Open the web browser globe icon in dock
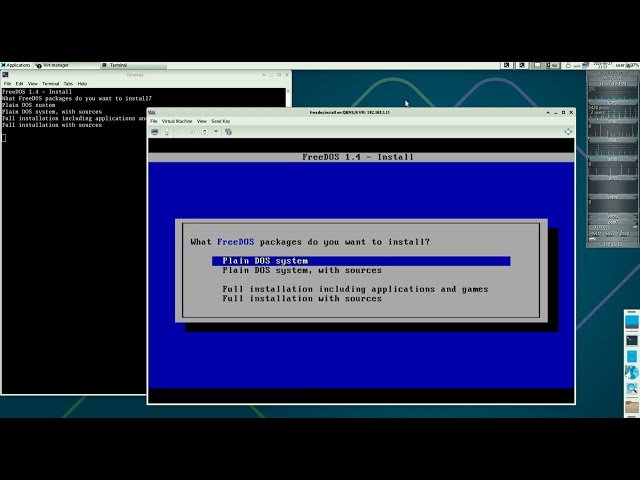 tap(631, 372)
